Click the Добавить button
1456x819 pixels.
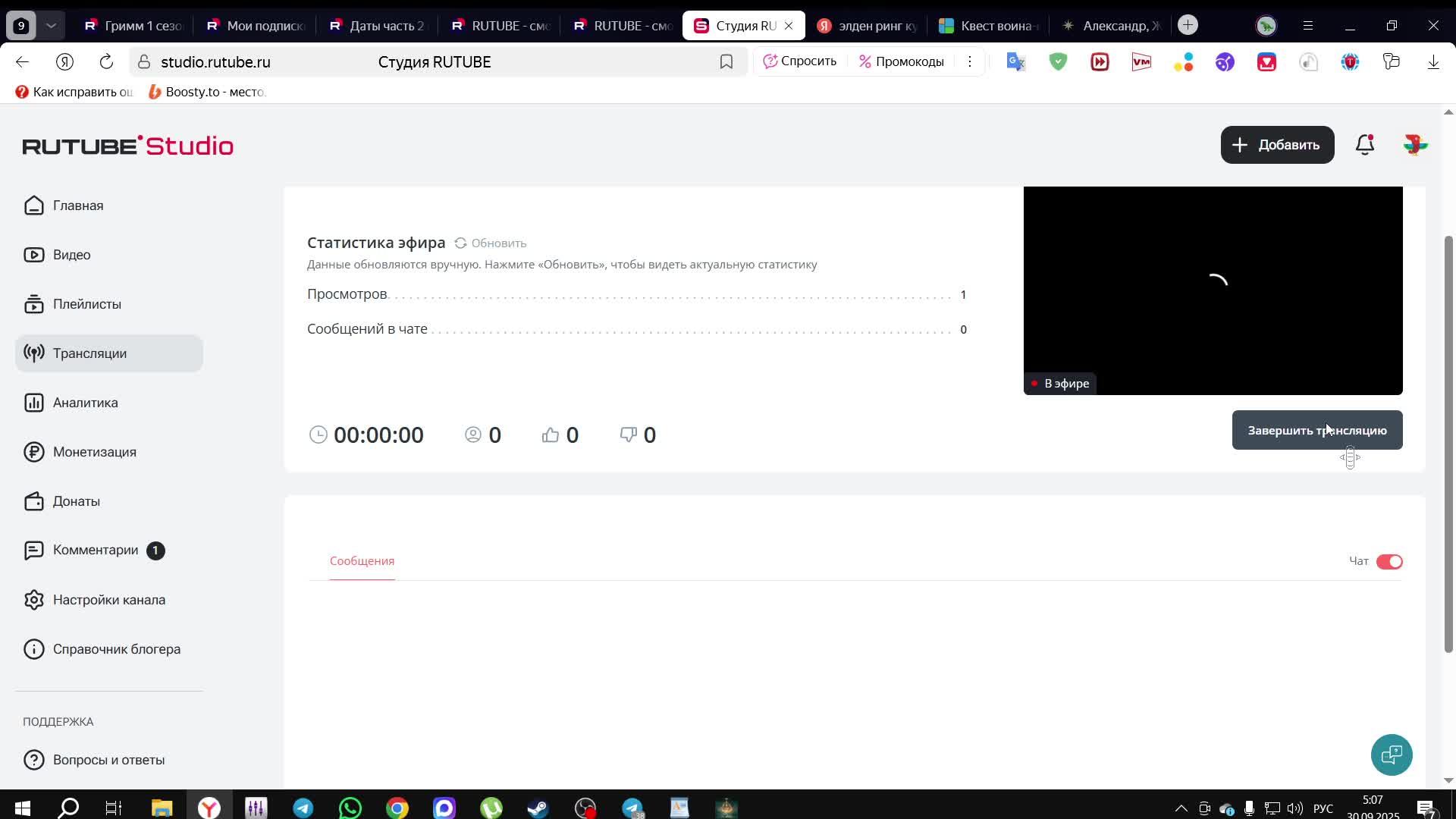point(1277,145)
